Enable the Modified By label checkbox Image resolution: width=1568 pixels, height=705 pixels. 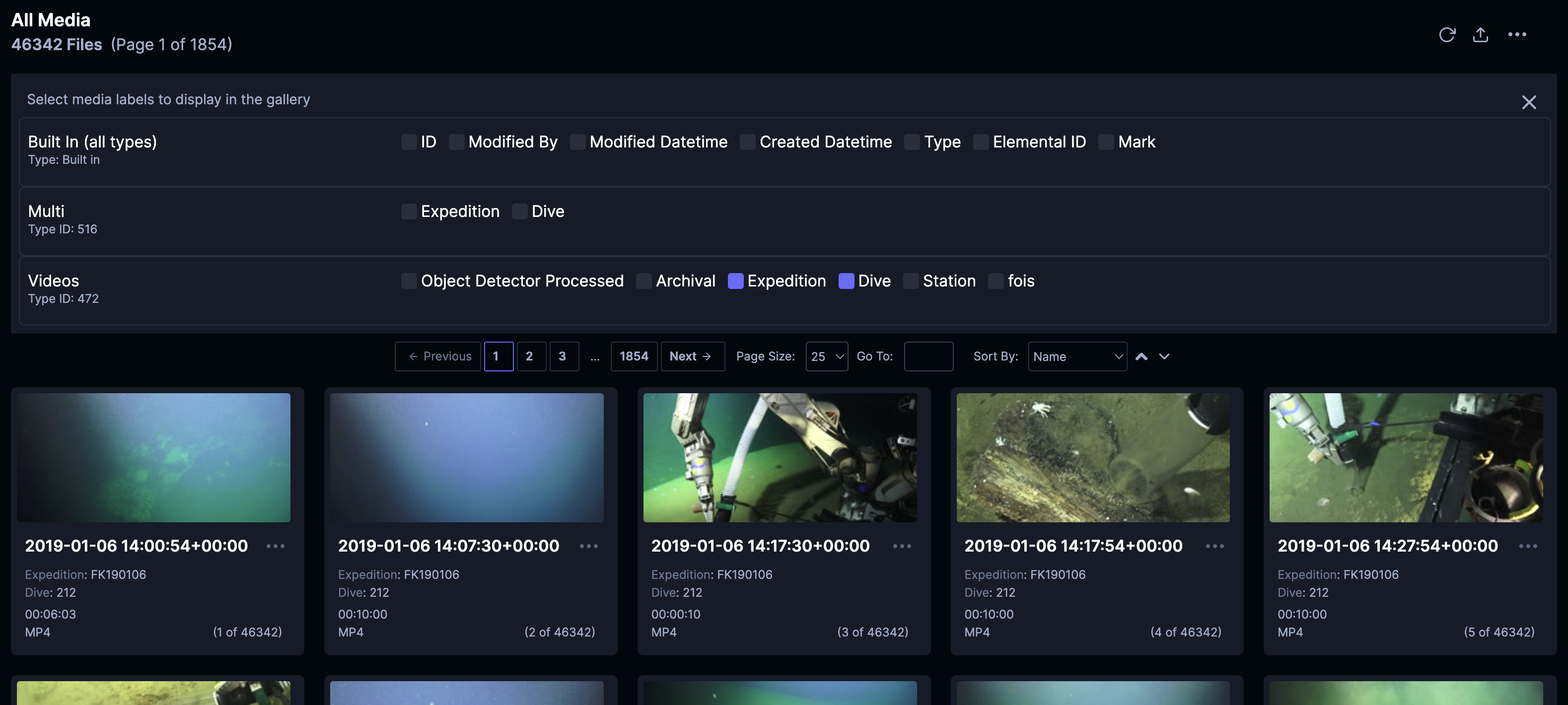click(456, 142)
